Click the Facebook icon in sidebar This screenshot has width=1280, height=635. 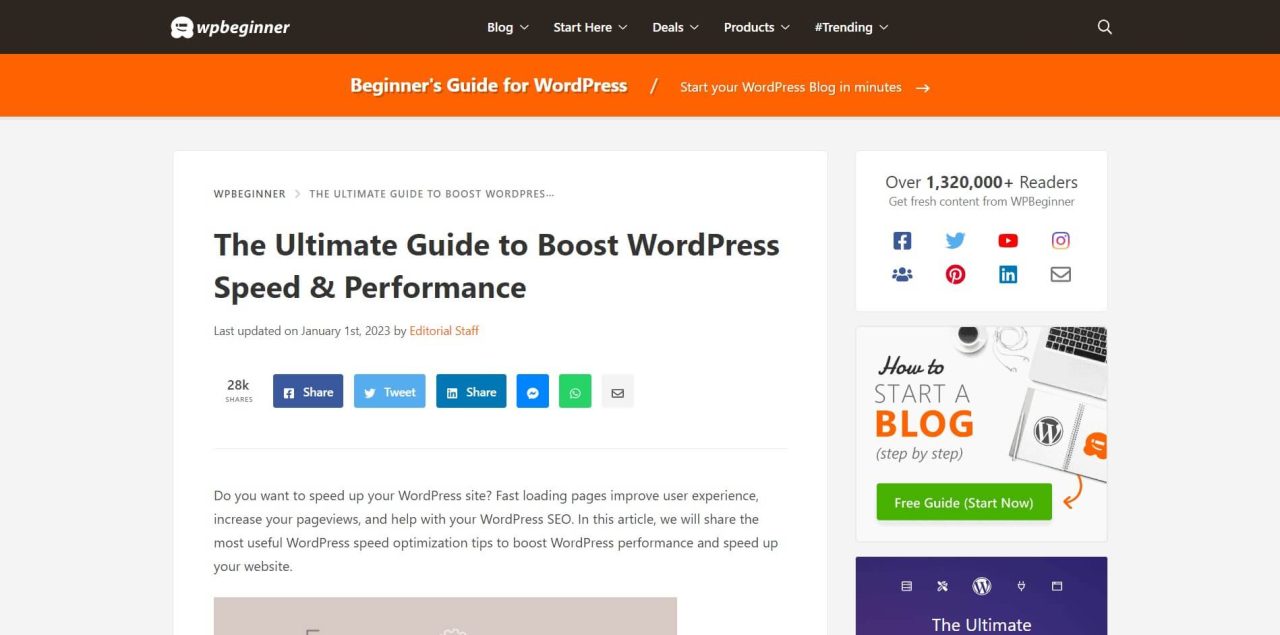click(x=902, y=241)
